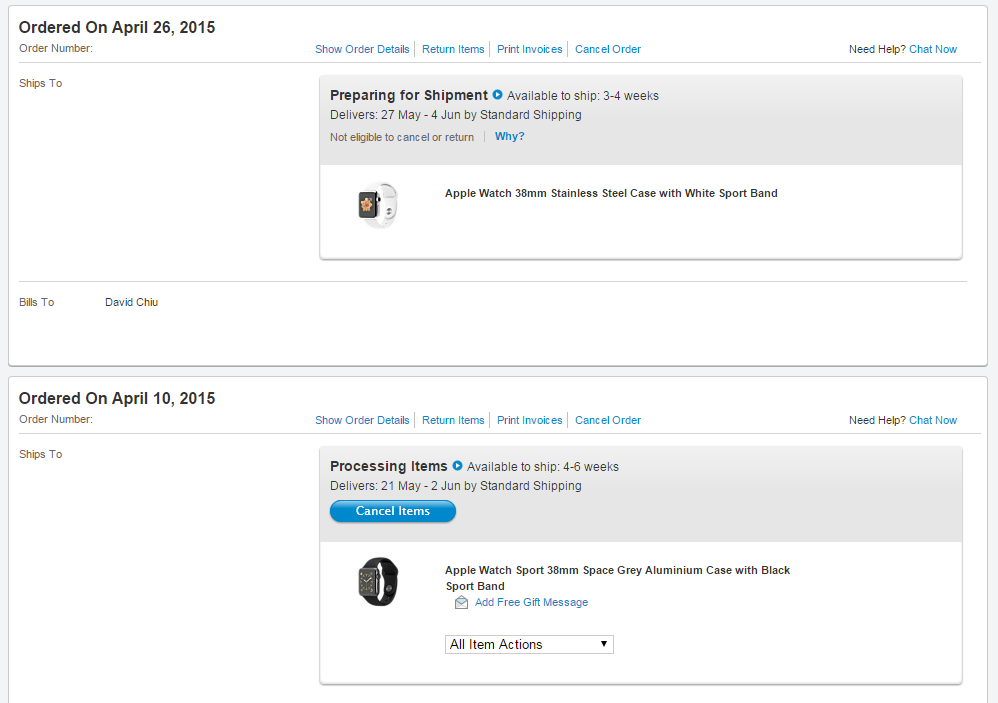Viewport: 998px width, 703px height.
Task: Click Return Items for April 10 order
Action: click(x=453, y=420)
